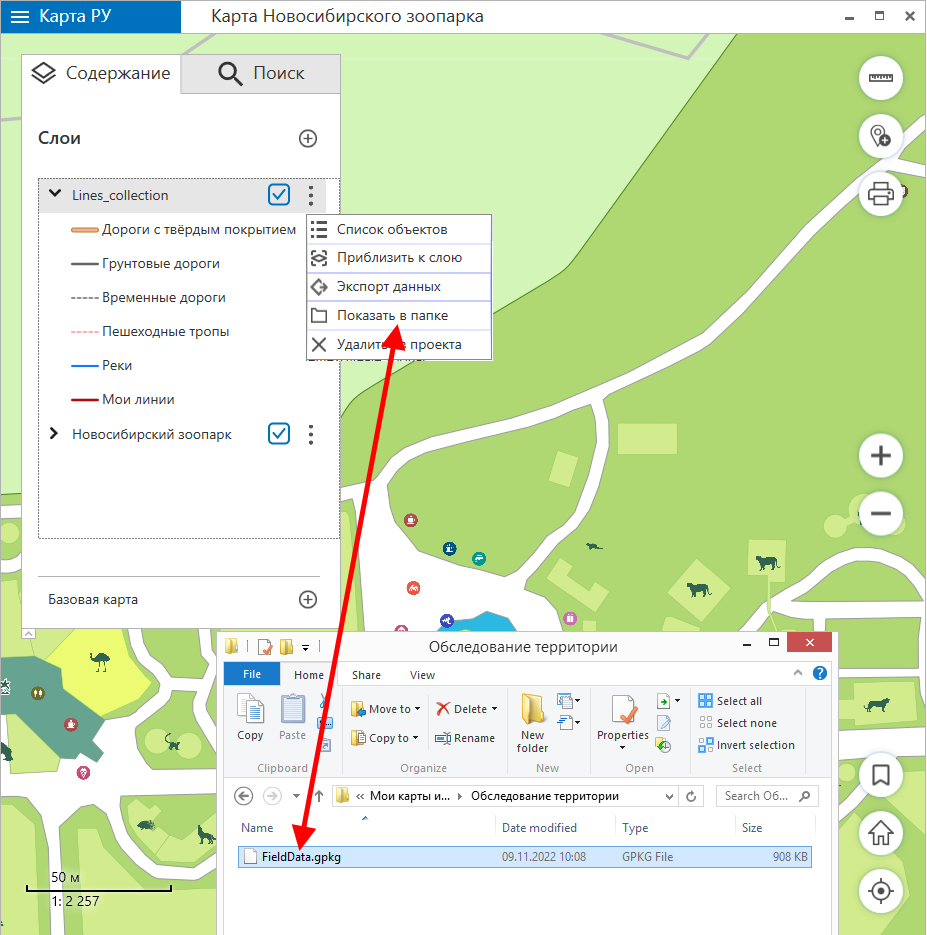
Task: Click the Мои карты и... breadcrumb
Action: click(x=410, y=796)
